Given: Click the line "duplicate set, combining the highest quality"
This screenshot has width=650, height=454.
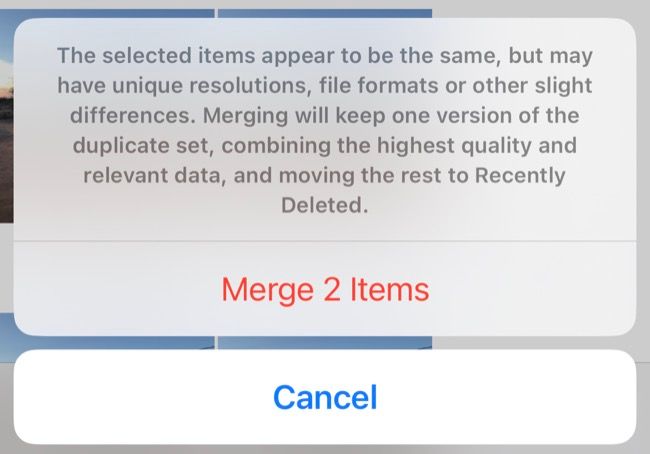Looking at the screenshot, I should coord(325,146).
